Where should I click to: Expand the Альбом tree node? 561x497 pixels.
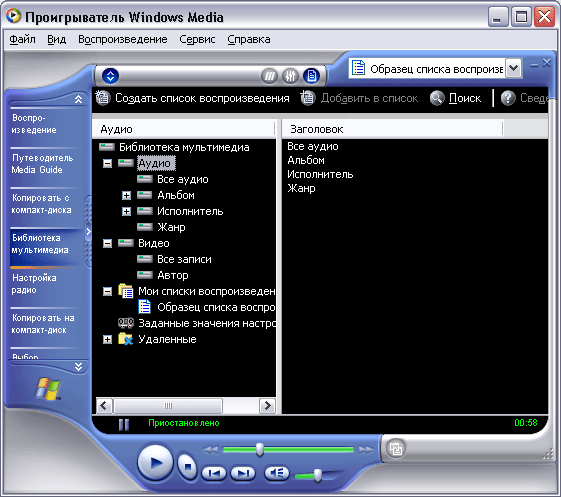point(126,195)
